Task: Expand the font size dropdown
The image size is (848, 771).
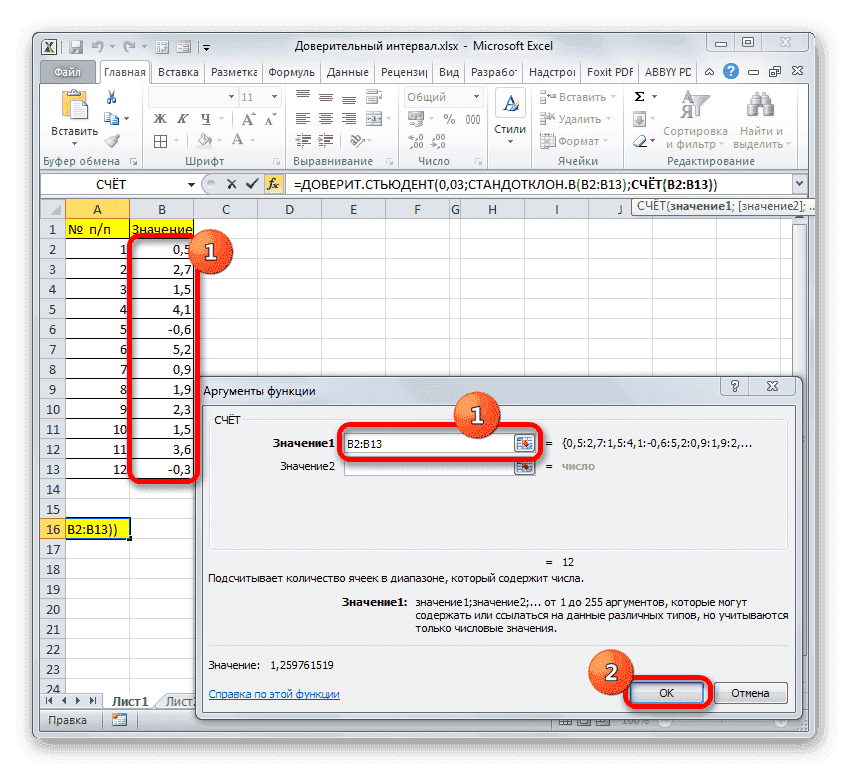Action: 274,96
